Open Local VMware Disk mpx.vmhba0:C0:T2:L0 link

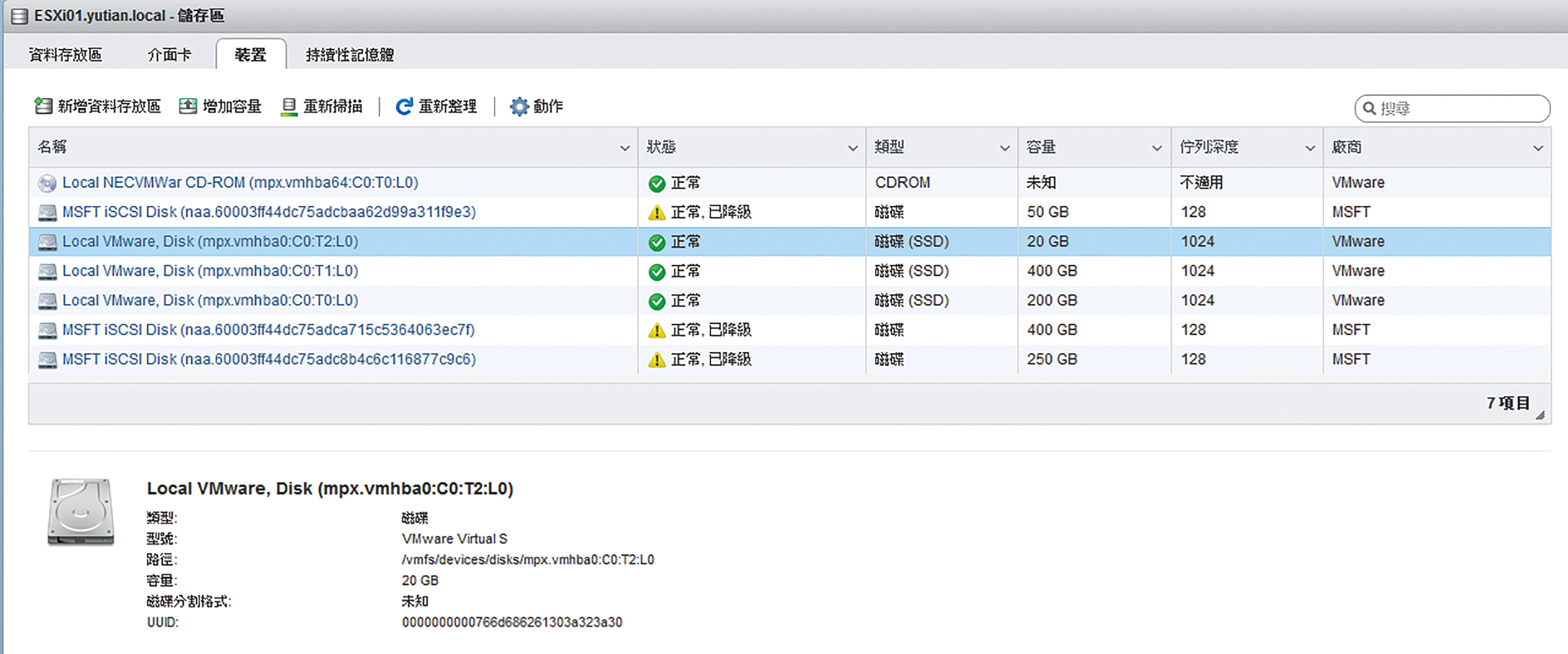[x=210, y=241]
